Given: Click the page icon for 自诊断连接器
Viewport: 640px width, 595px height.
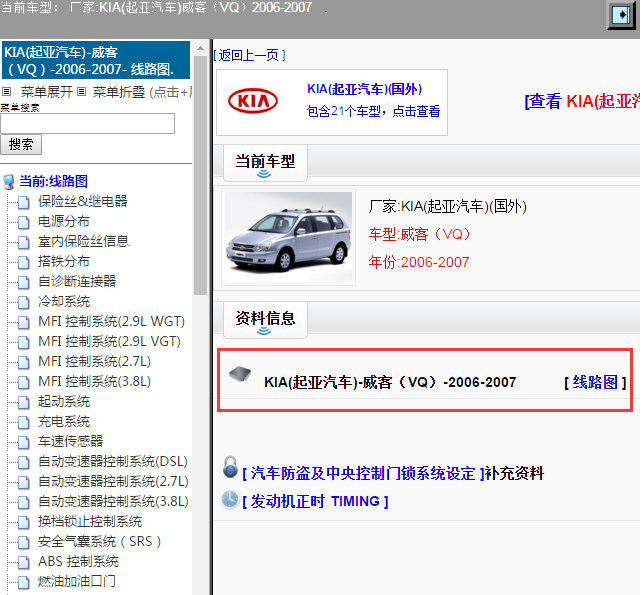Looking at the screenshot, I should (x=24, y=282).
